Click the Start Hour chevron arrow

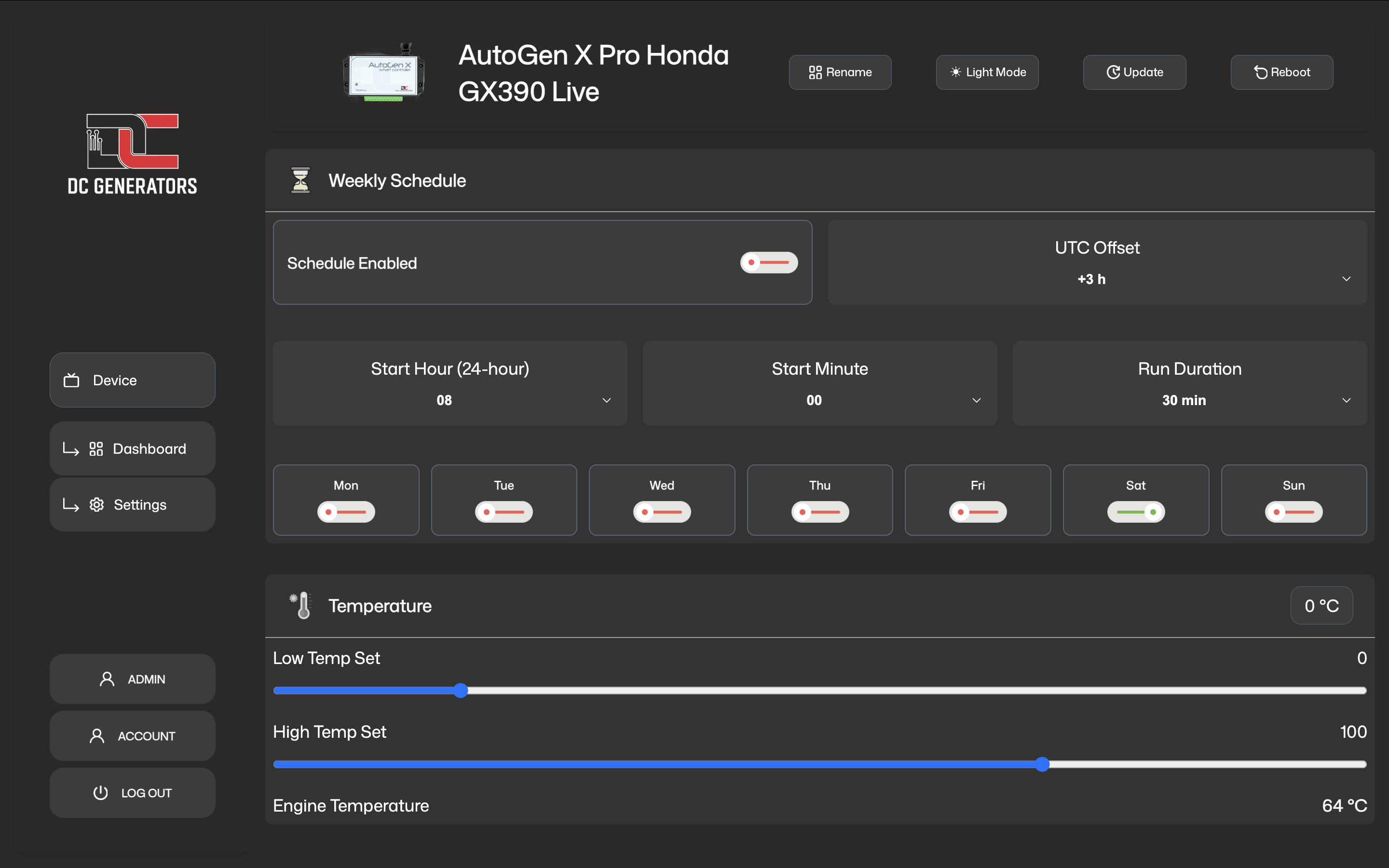pyautogui.click(x=607, y=400)
